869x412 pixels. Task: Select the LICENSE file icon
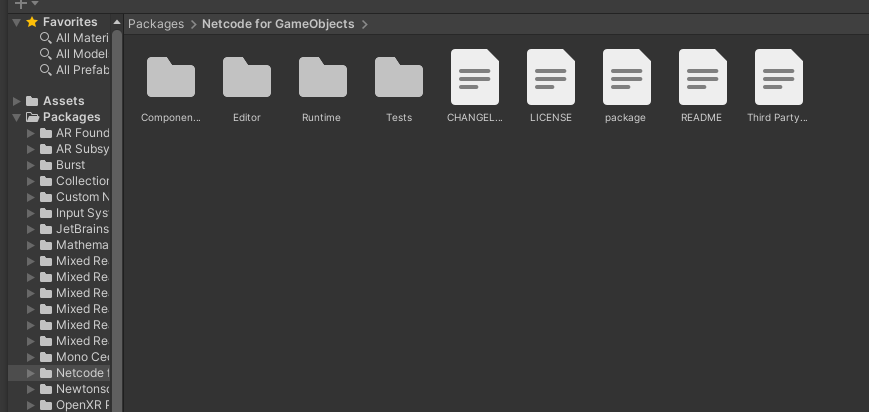point(550,77)
